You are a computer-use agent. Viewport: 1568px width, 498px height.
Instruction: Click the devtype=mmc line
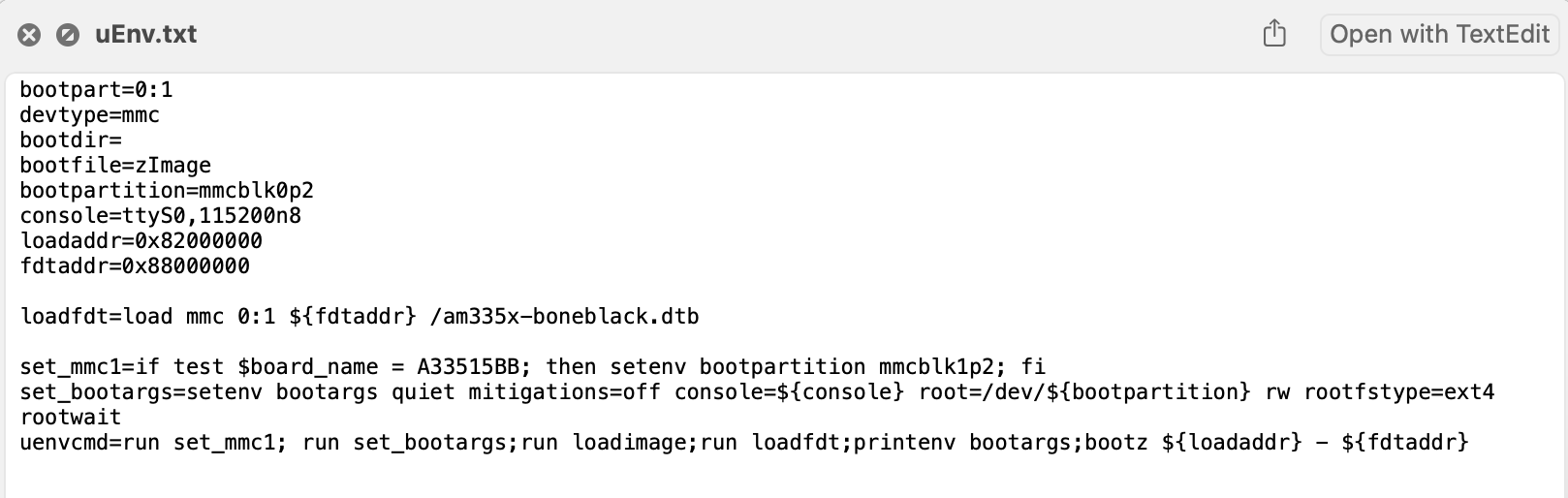[89, 115]
